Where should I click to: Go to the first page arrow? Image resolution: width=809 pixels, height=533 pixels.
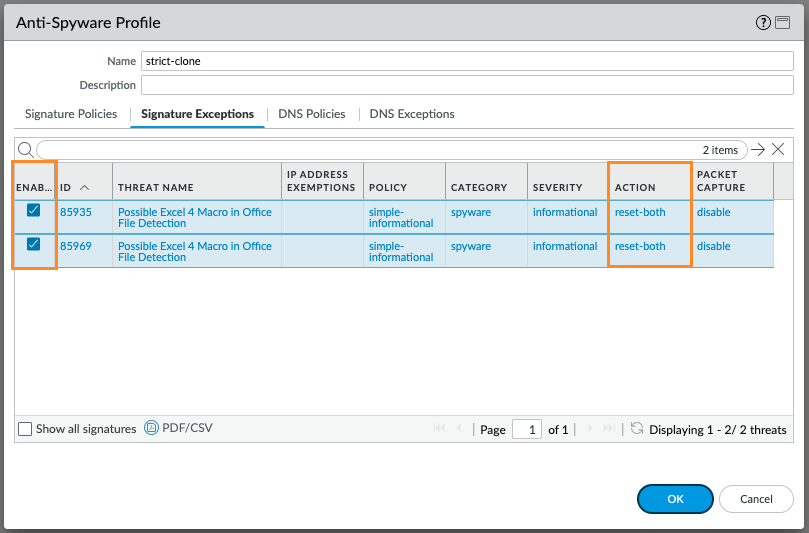coord(439,429)
